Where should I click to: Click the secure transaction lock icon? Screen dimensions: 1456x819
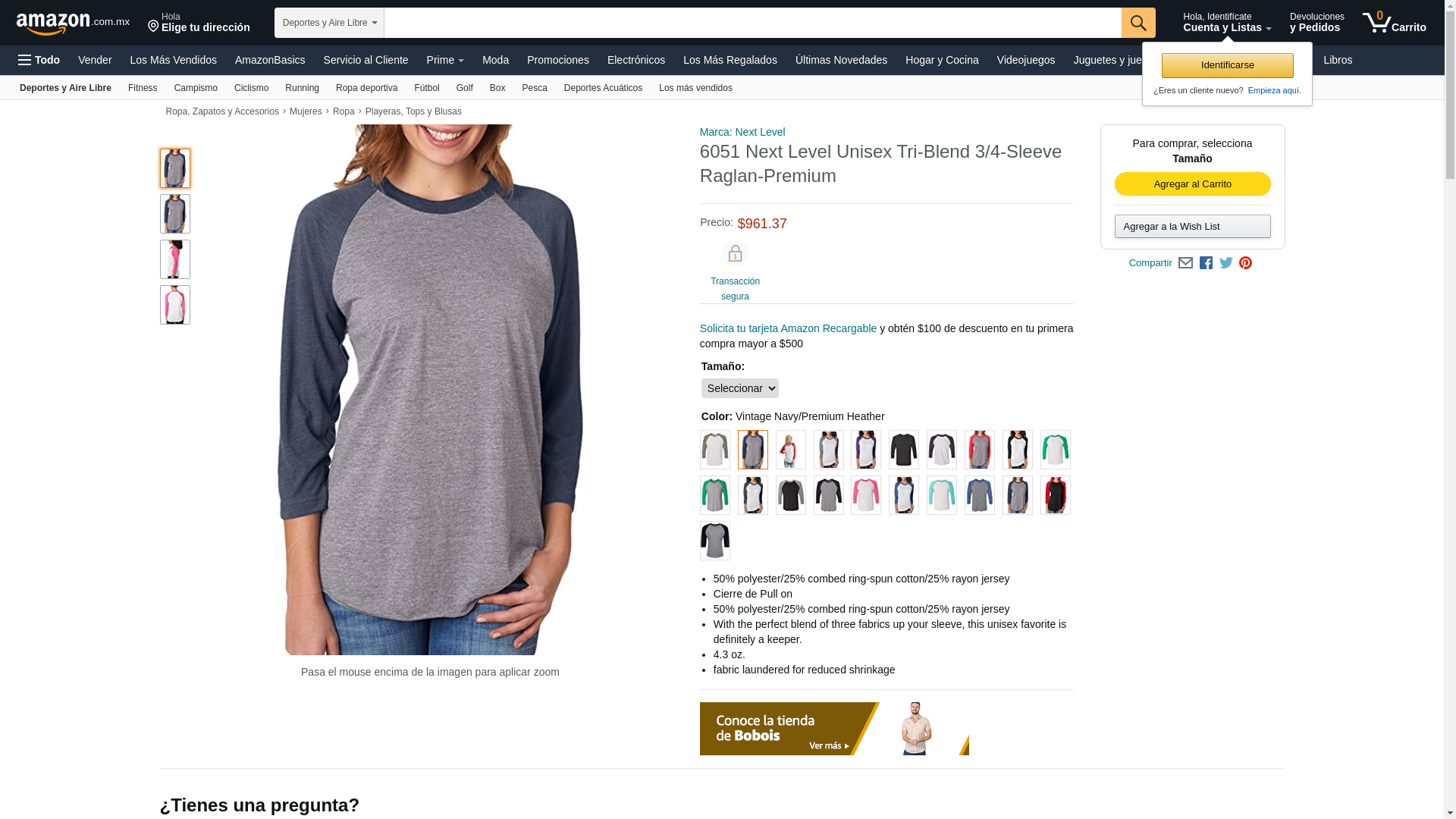tap(735, 253)
